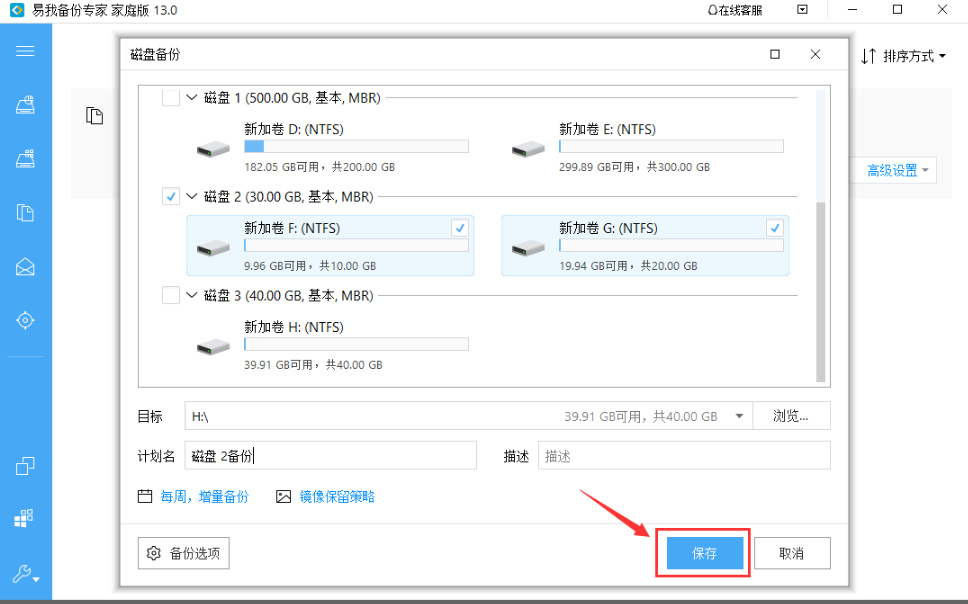The height and width of the screenshot is (604, 968).
Task: Click the 描述 description input field
Action: point(684,456)
